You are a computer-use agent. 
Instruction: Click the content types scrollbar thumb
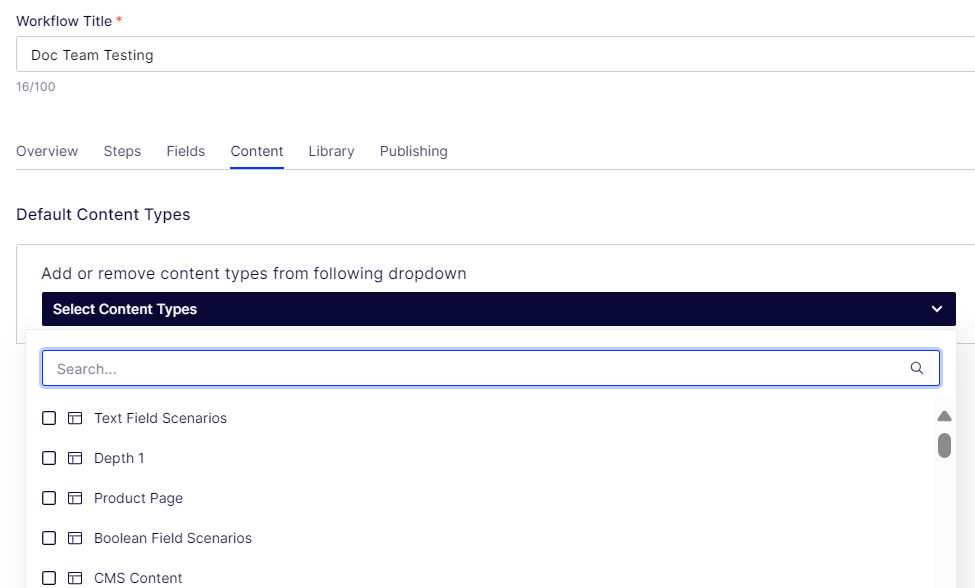click(x=945, y=446)
